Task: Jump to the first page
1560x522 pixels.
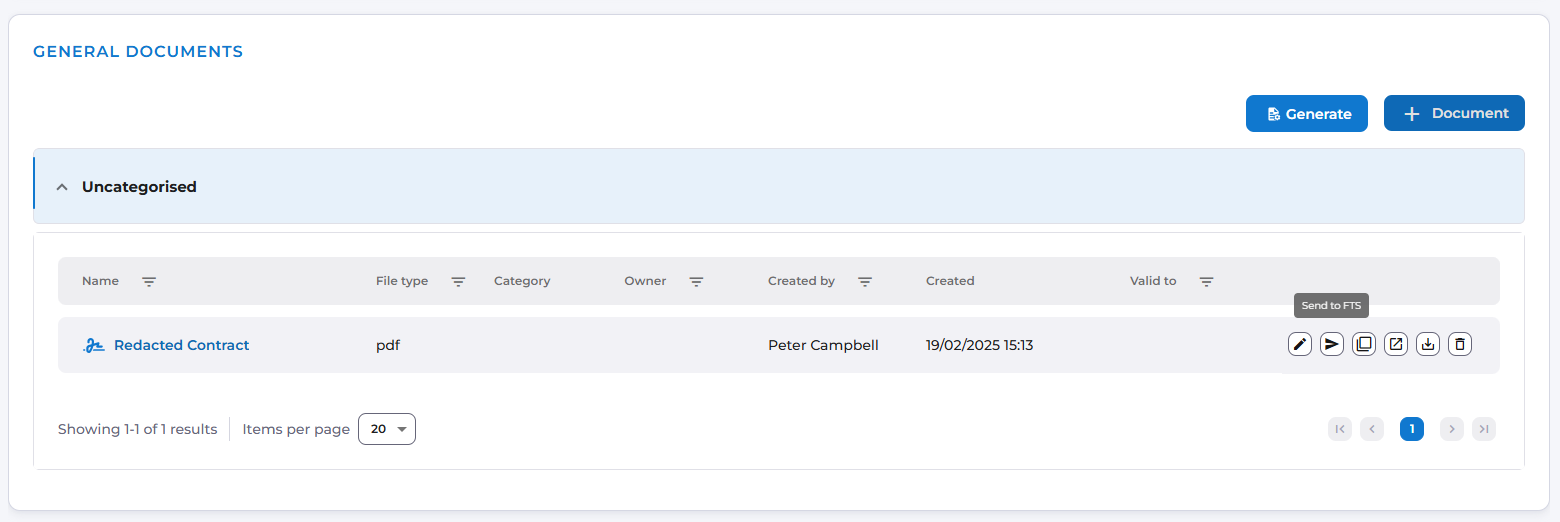Action: [x=1340, y=429]
